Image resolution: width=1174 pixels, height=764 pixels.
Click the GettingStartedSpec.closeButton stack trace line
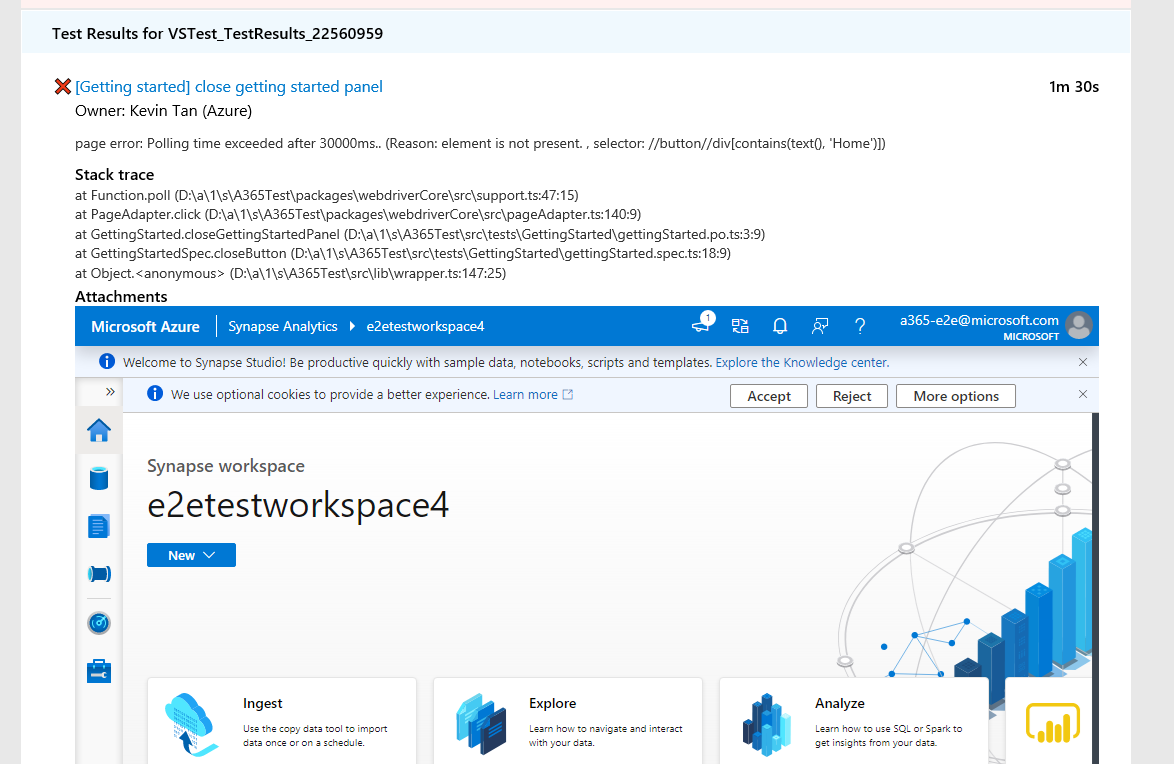pyautogui.click(x=403, y=254)
